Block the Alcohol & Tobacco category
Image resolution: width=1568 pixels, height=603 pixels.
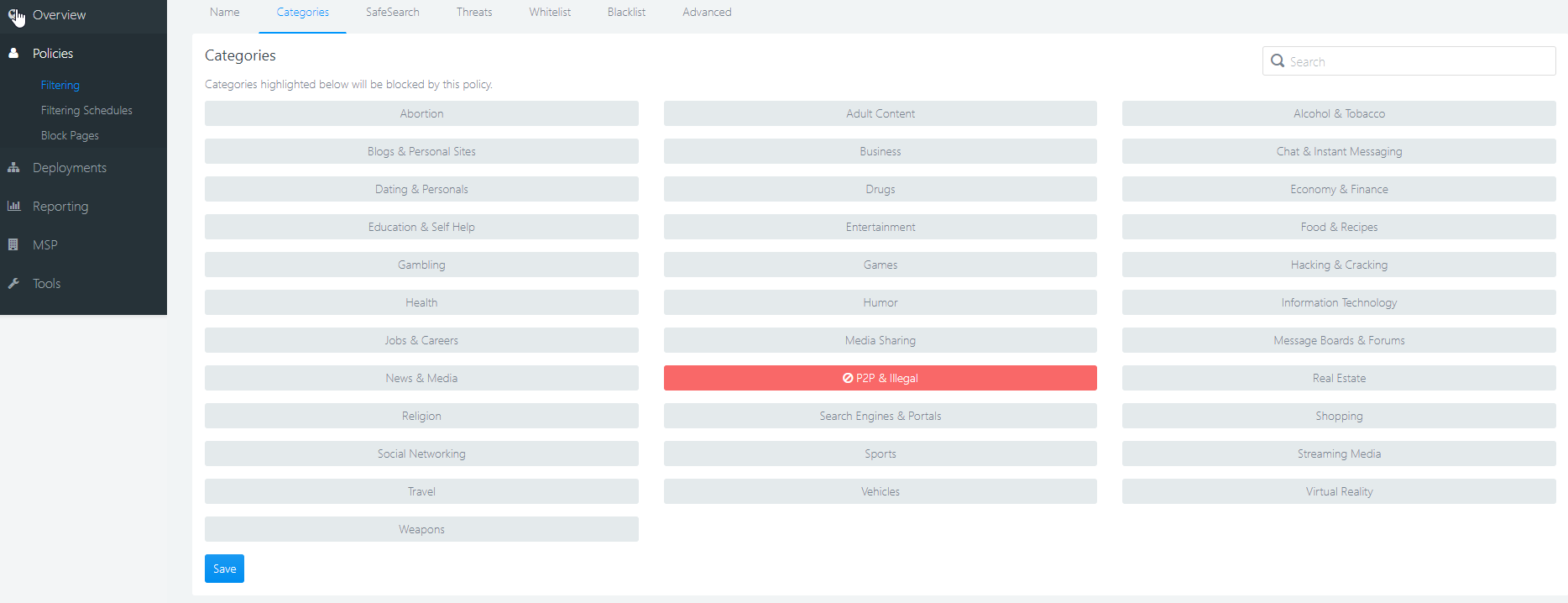pos(1339,113)
